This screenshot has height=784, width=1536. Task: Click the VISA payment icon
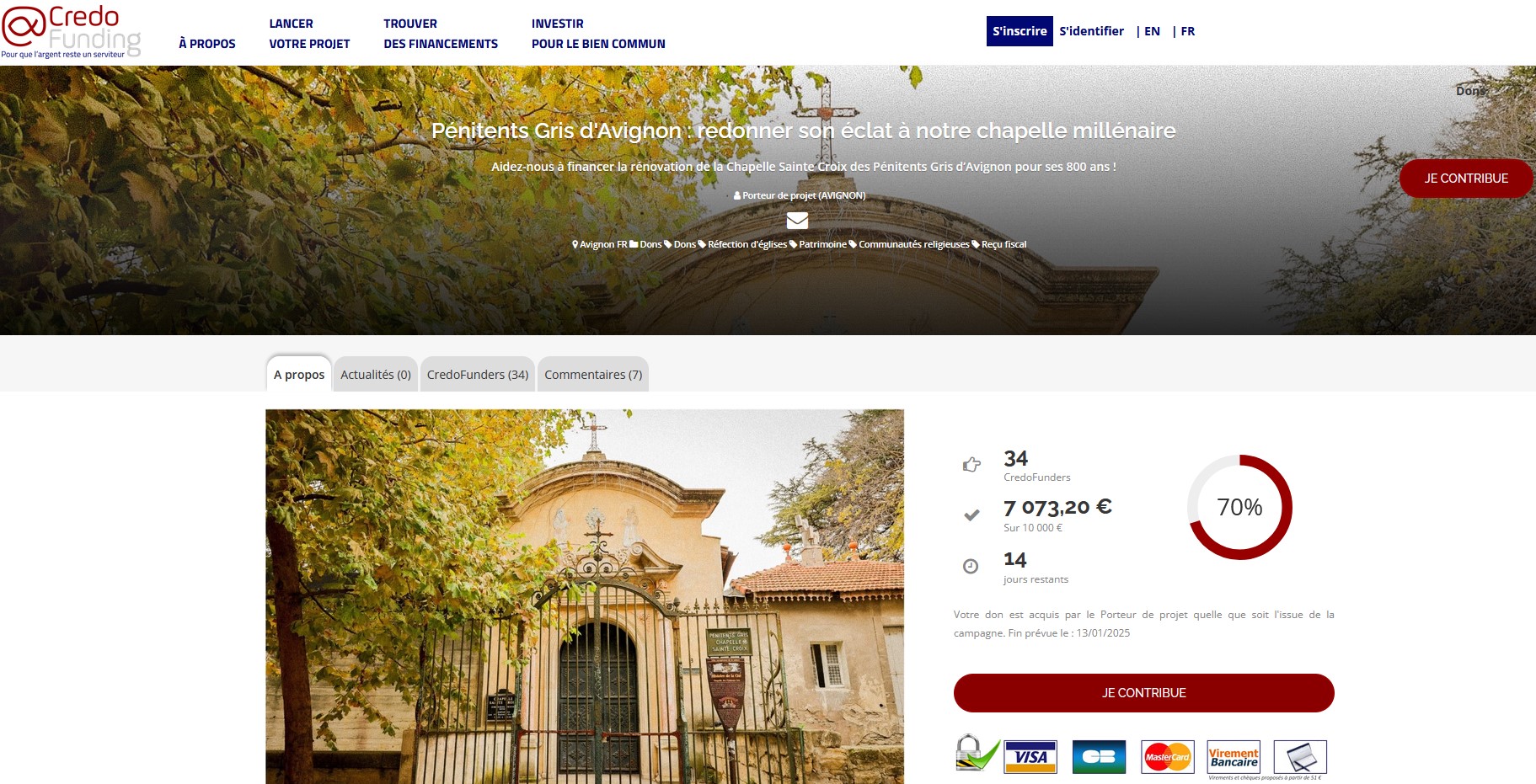pos(1030,756)
